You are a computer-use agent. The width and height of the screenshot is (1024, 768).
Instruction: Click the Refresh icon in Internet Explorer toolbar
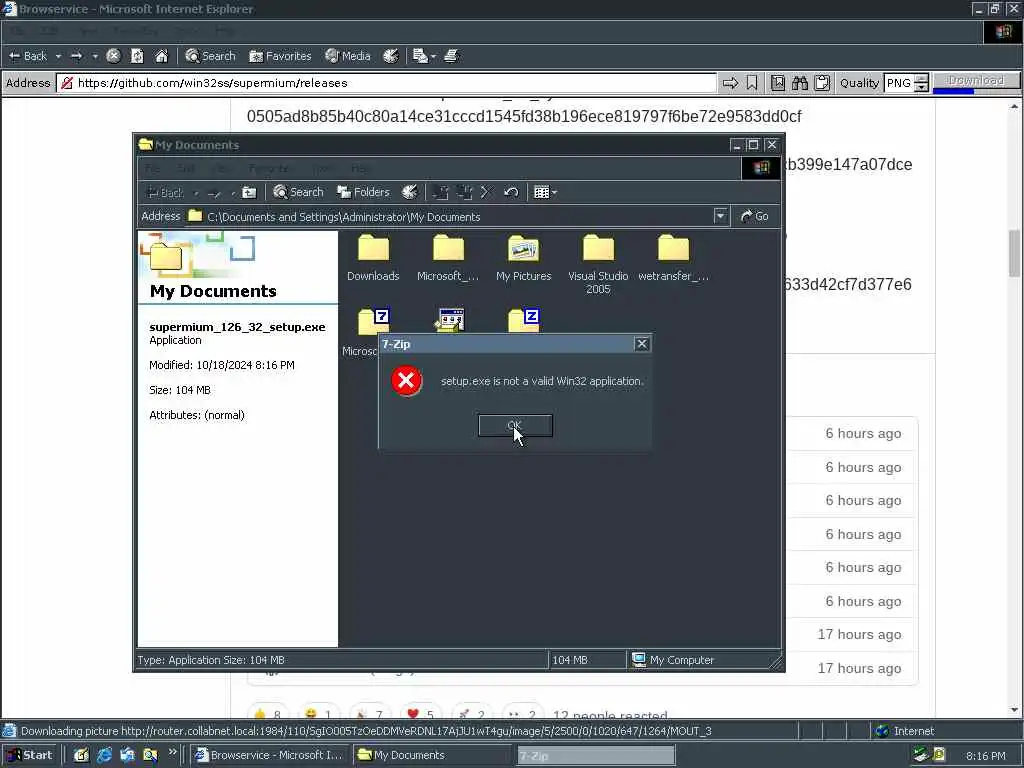pyautogui.click(x=137, y=56)
